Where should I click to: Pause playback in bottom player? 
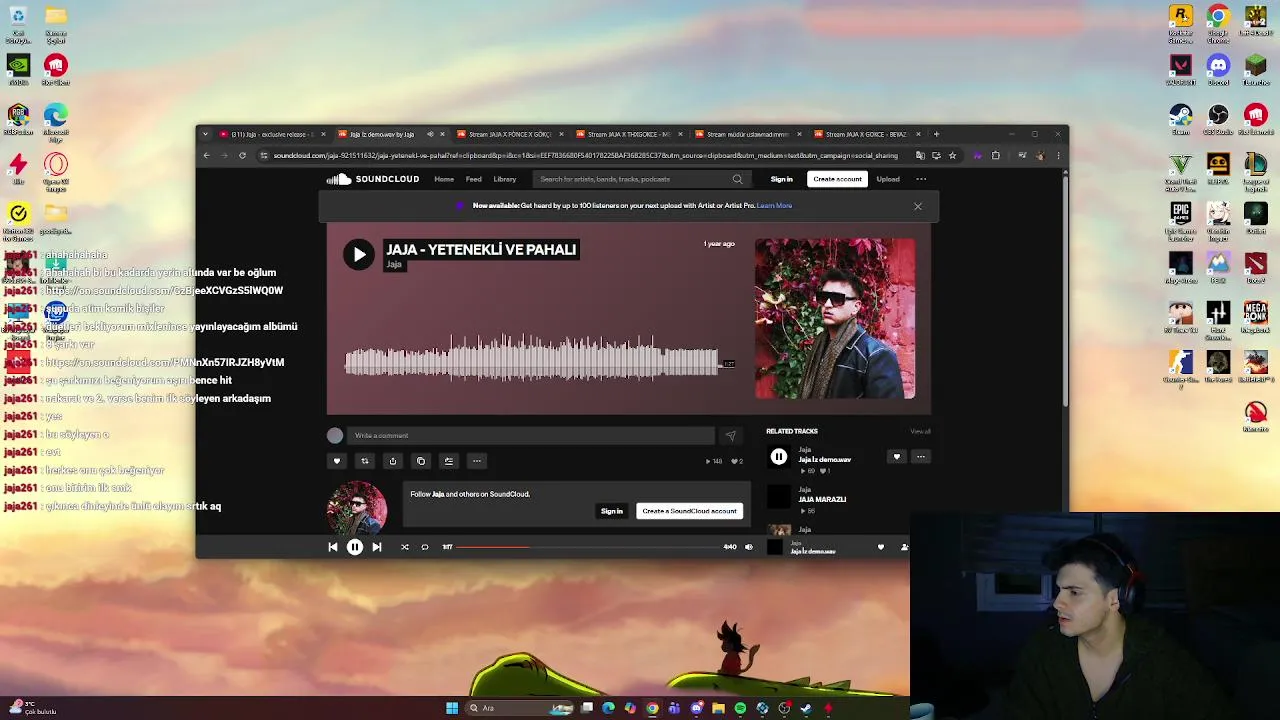[354, 547]
